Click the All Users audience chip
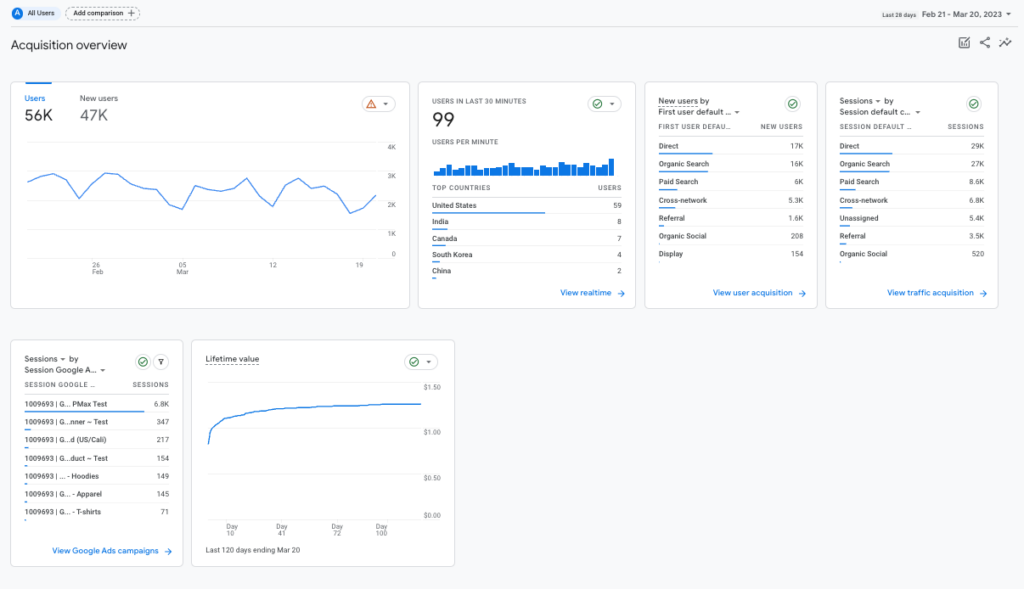 point(26,13)
